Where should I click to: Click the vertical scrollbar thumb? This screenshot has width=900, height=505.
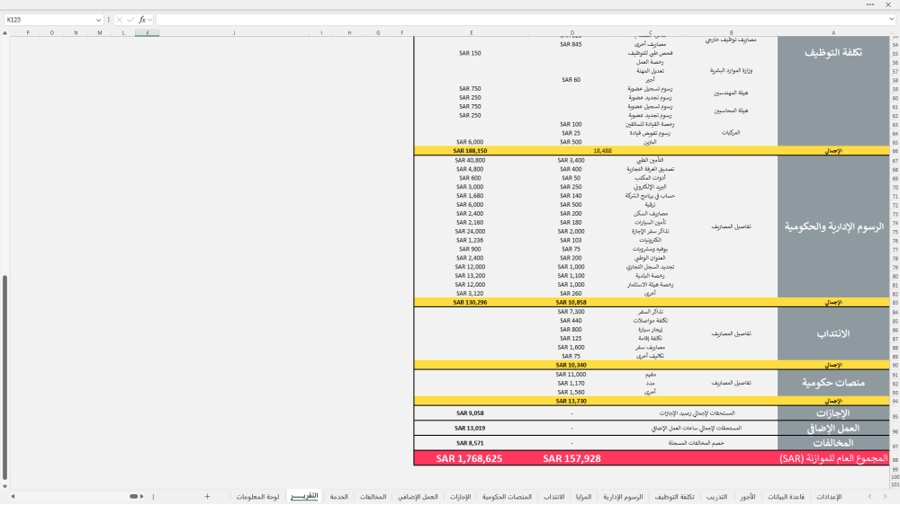[x=5, y=378]
